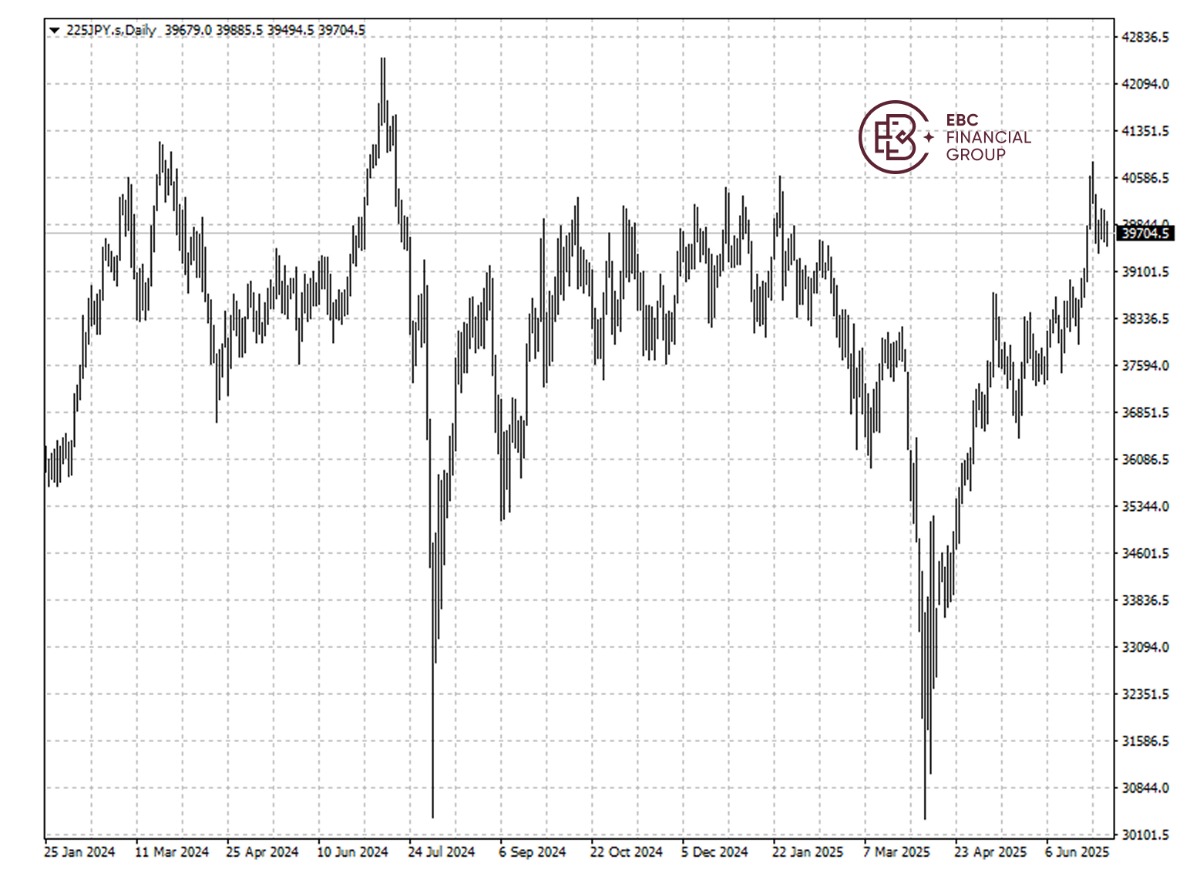Click the 37594.0 price axis label
This screenshot has width=1200, height=883.
1147,366
